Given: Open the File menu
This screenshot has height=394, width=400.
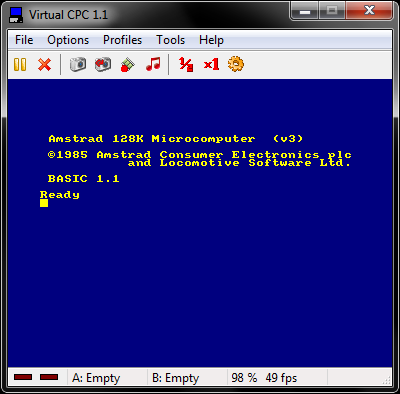Looking at the screenshot, I should (24, 40).
